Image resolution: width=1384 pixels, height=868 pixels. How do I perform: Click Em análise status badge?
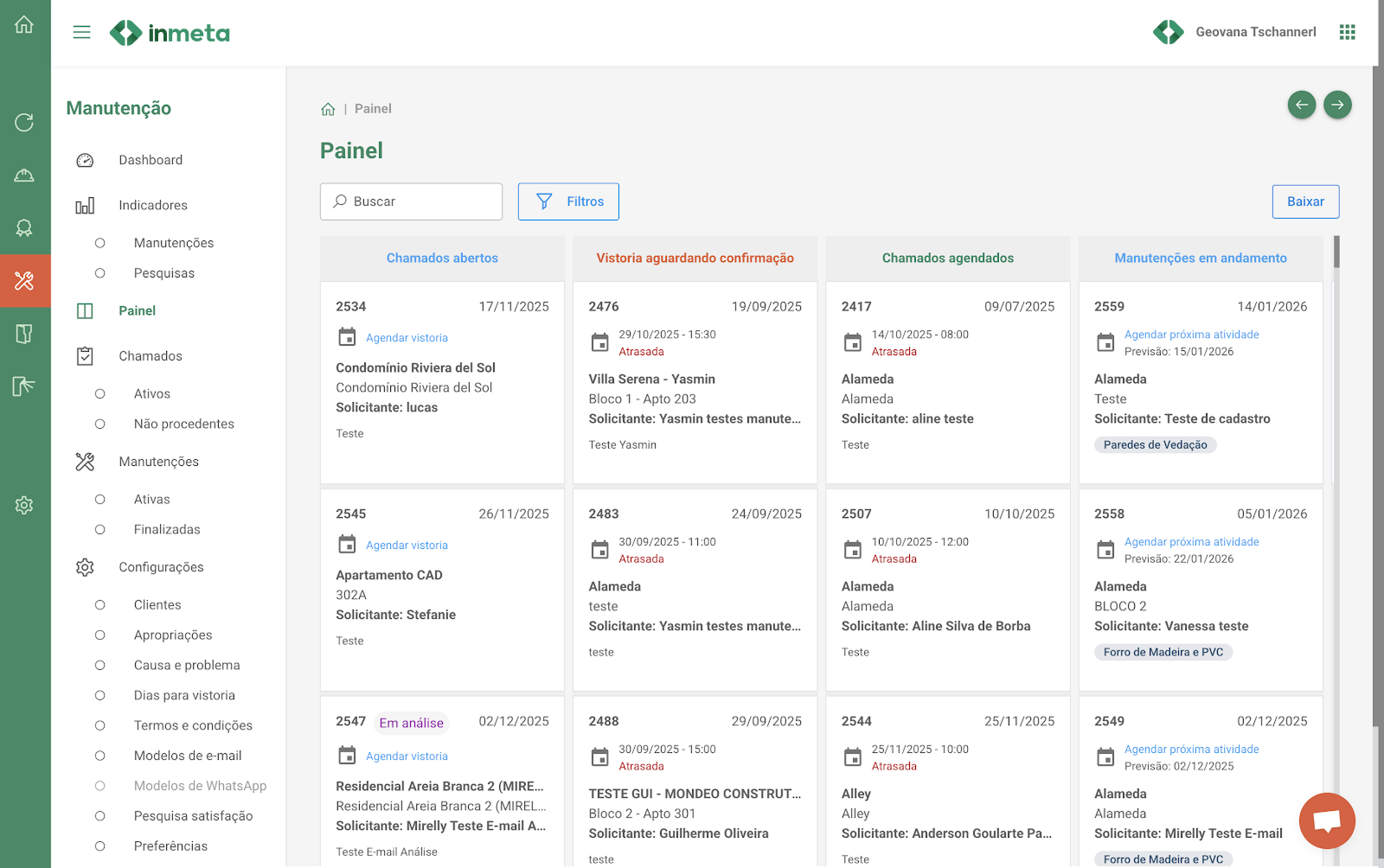[411, 723]
